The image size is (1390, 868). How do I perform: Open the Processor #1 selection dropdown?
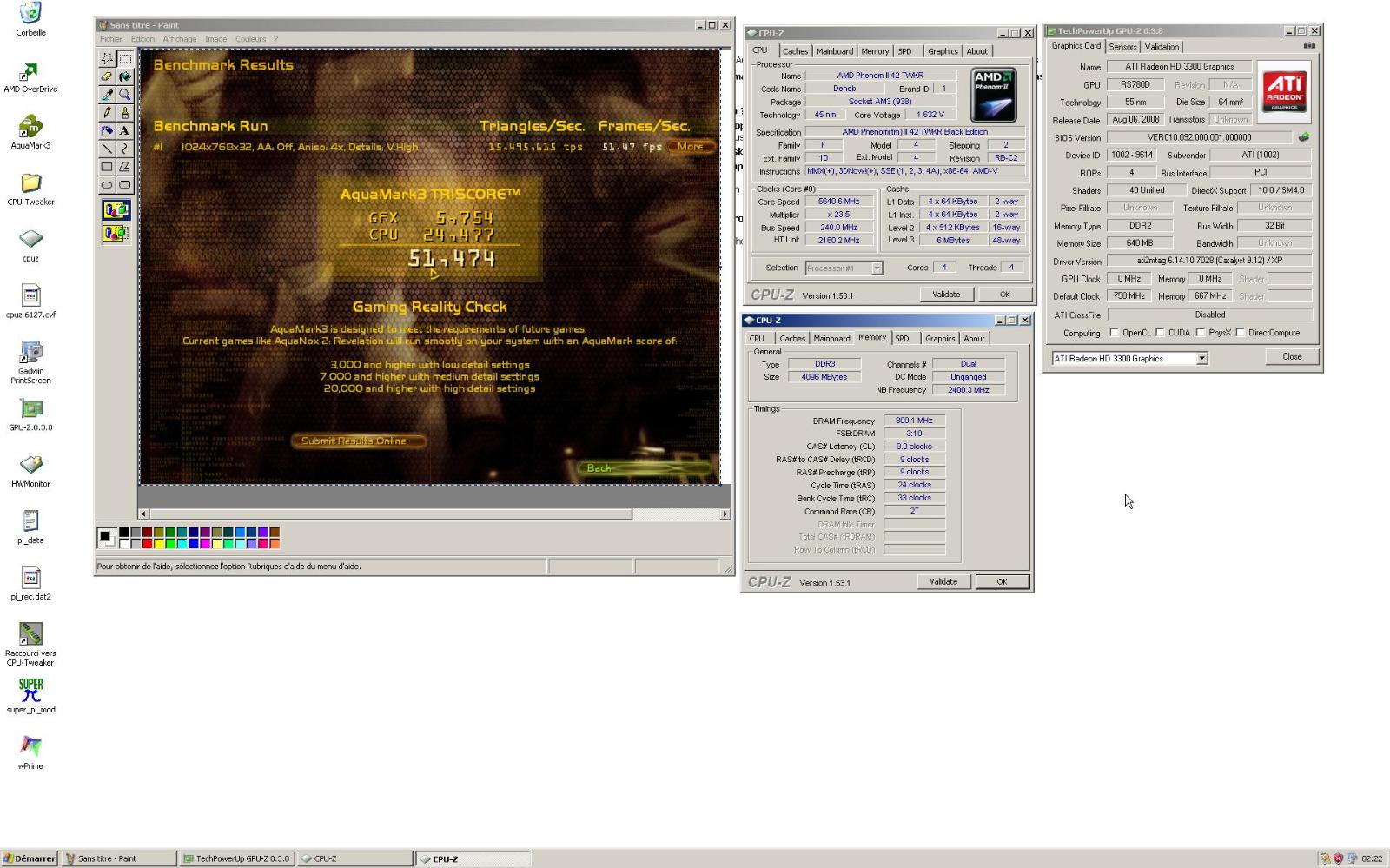click(x=877, y=268)
